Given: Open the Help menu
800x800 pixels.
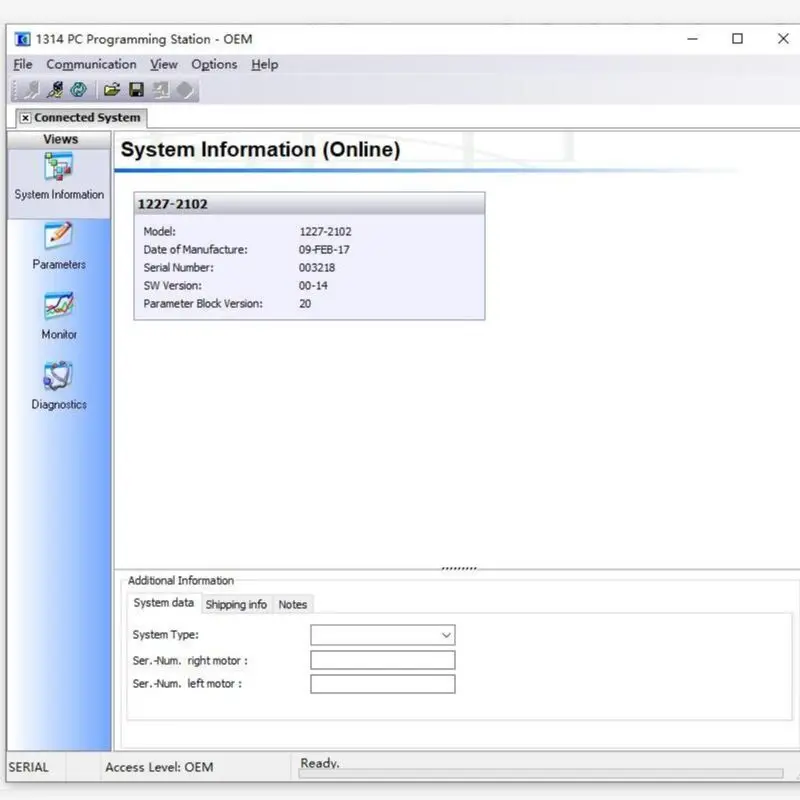Looking at the screenshot, I should (x=265, y=65).
